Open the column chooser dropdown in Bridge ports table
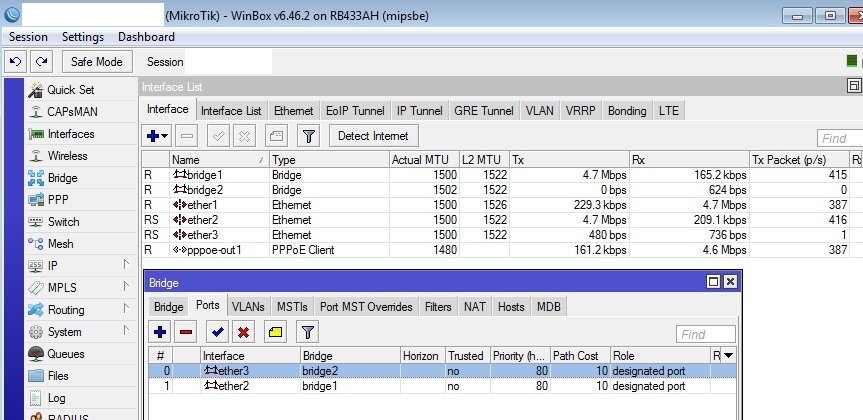 (728, 356)
